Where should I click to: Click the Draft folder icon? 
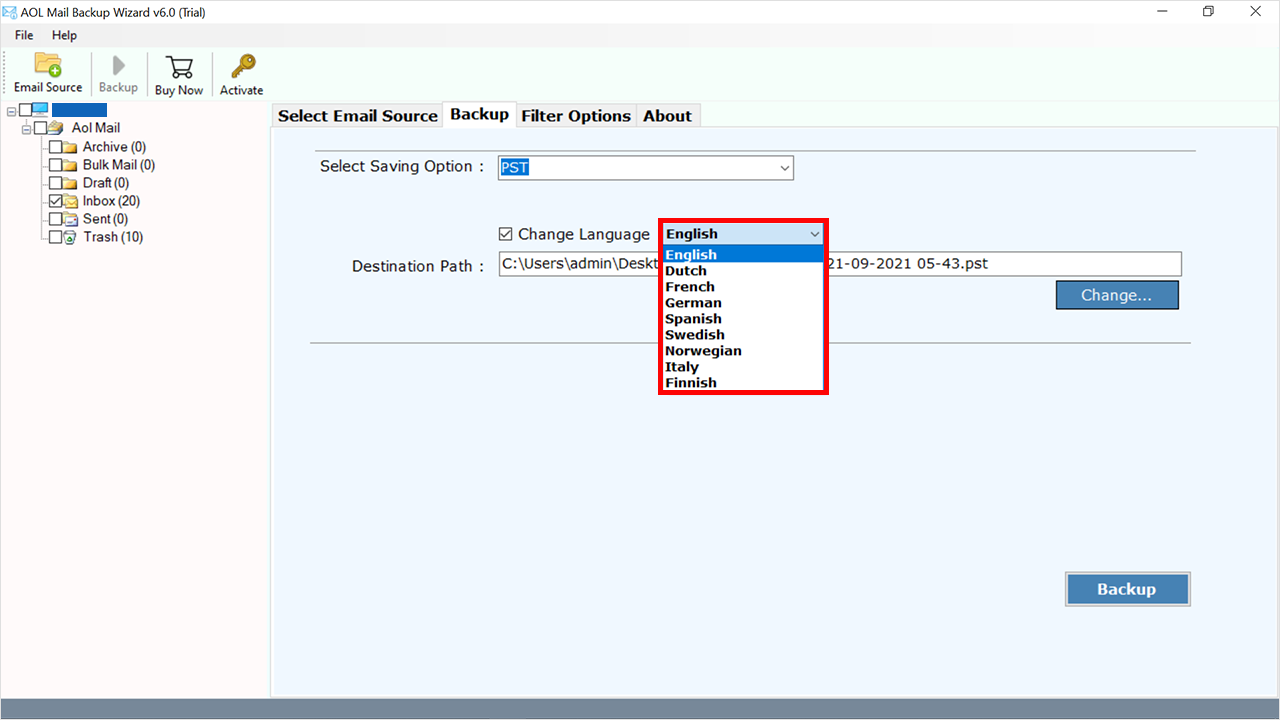[71, 183]
